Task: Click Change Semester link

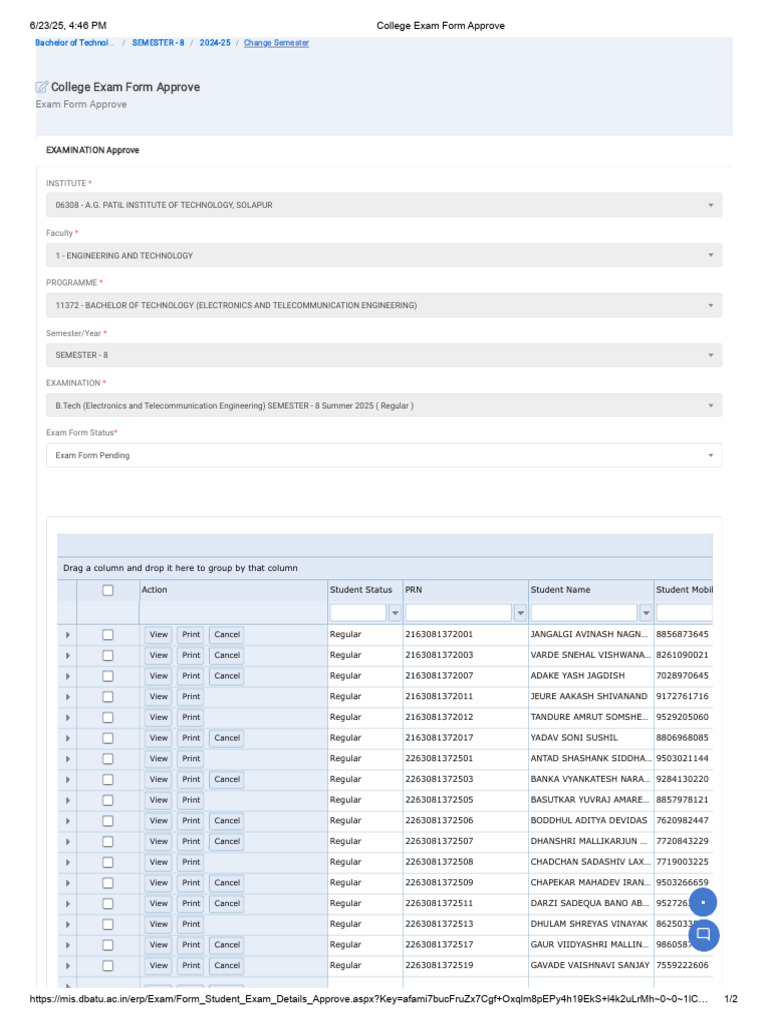Action: click(x=276, y=42)
